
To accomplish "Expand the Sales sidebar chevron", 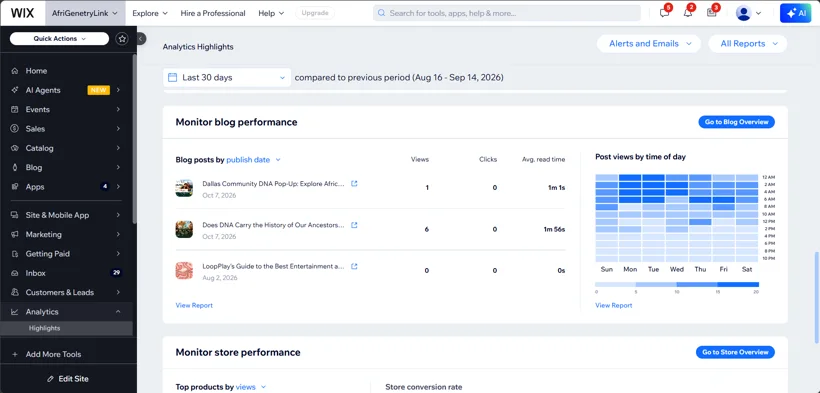I will click(x=118, y=129).
